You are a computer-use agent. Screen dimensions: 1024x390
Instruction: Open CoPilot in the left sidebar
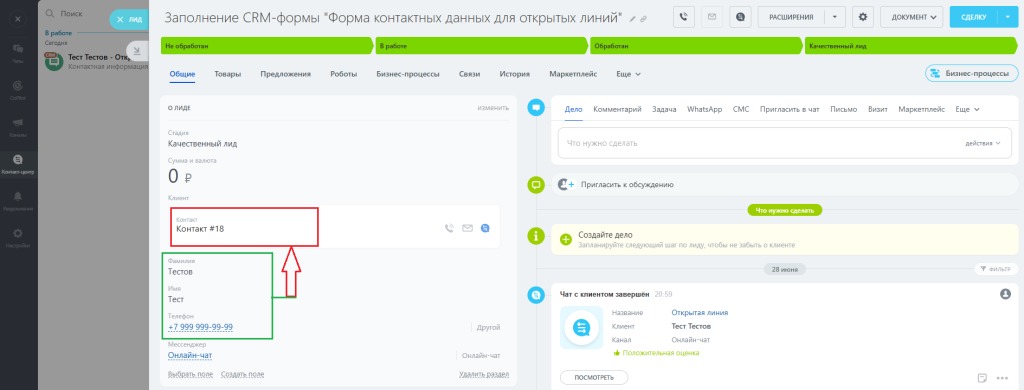point(18,89)
